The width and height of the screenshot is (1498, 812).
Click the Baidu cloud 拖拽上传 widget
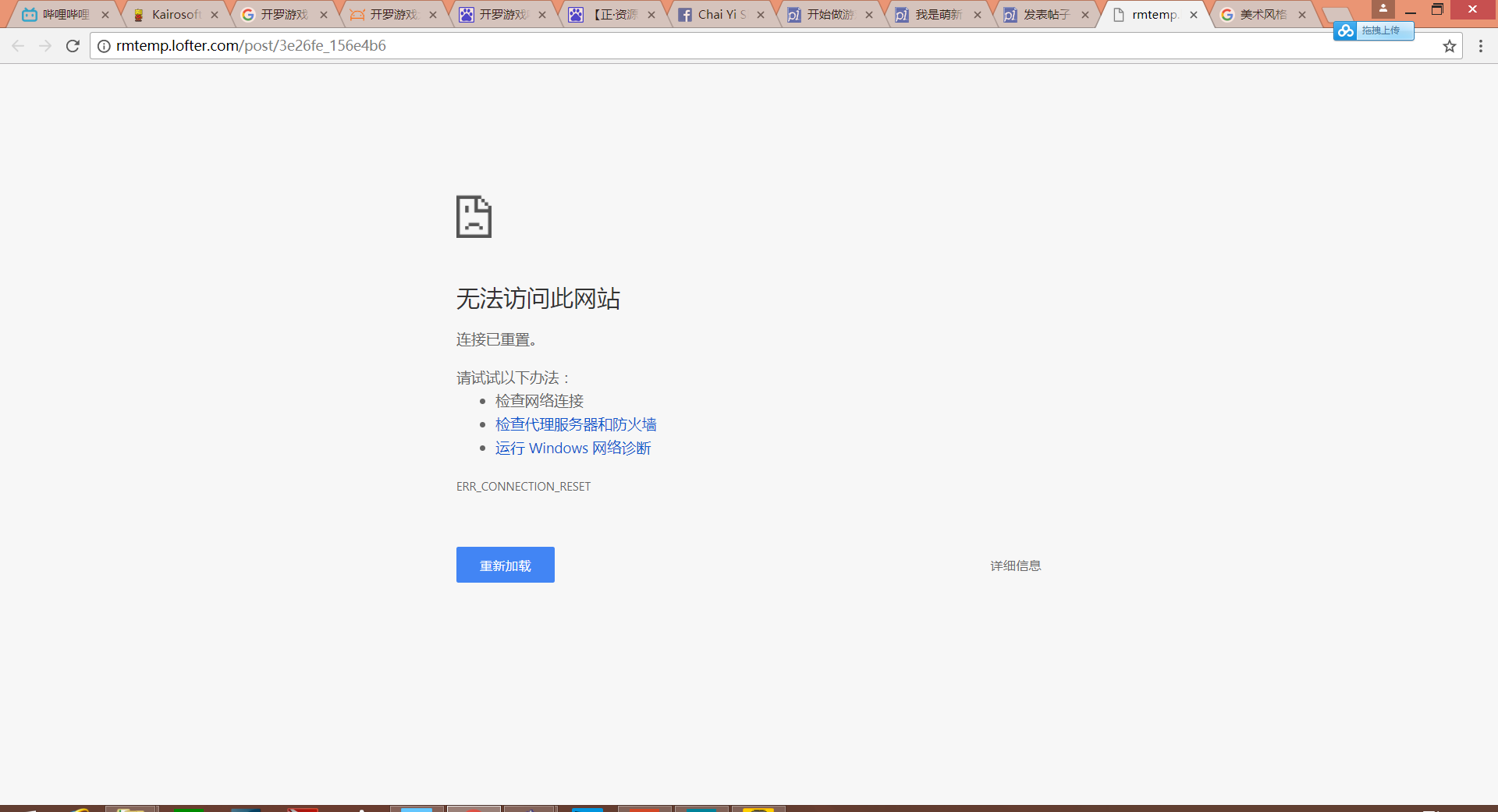(1373, 30)
